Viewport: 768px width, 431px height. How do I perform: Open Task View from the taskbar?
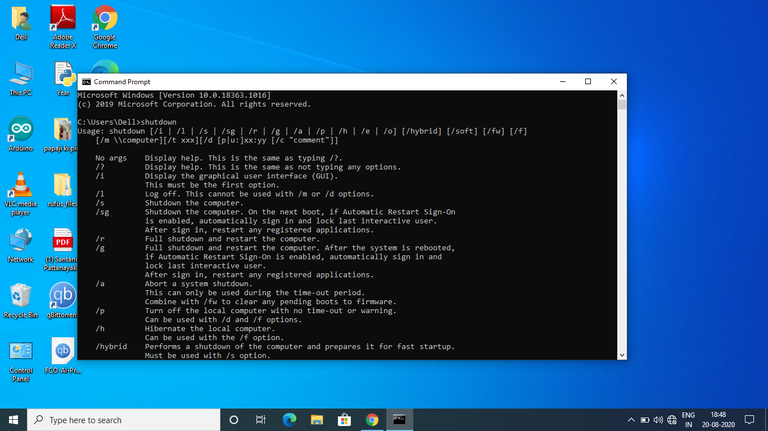coord(261,420)
